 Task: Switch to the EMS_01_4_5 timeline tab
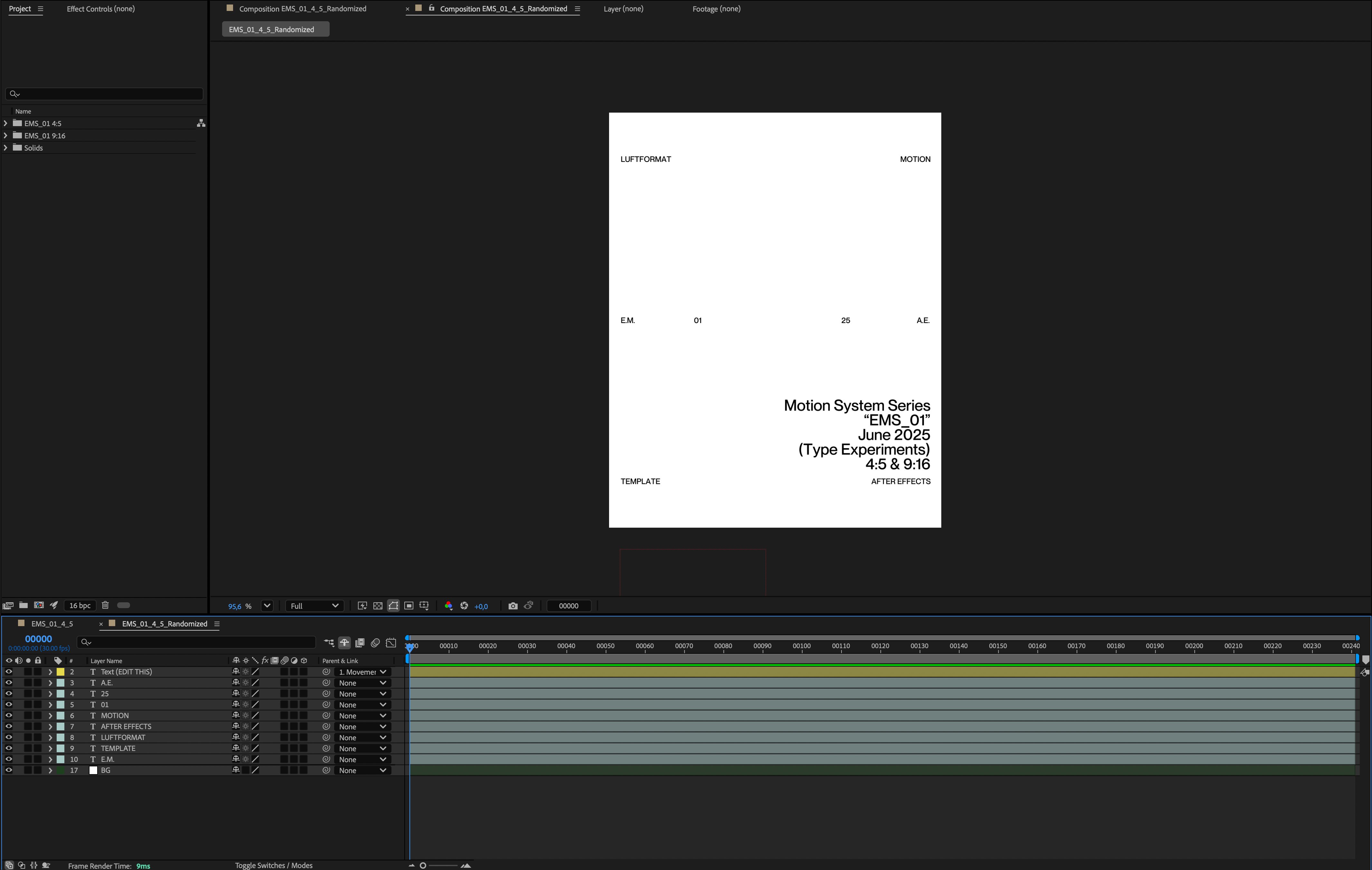[52, 624]
